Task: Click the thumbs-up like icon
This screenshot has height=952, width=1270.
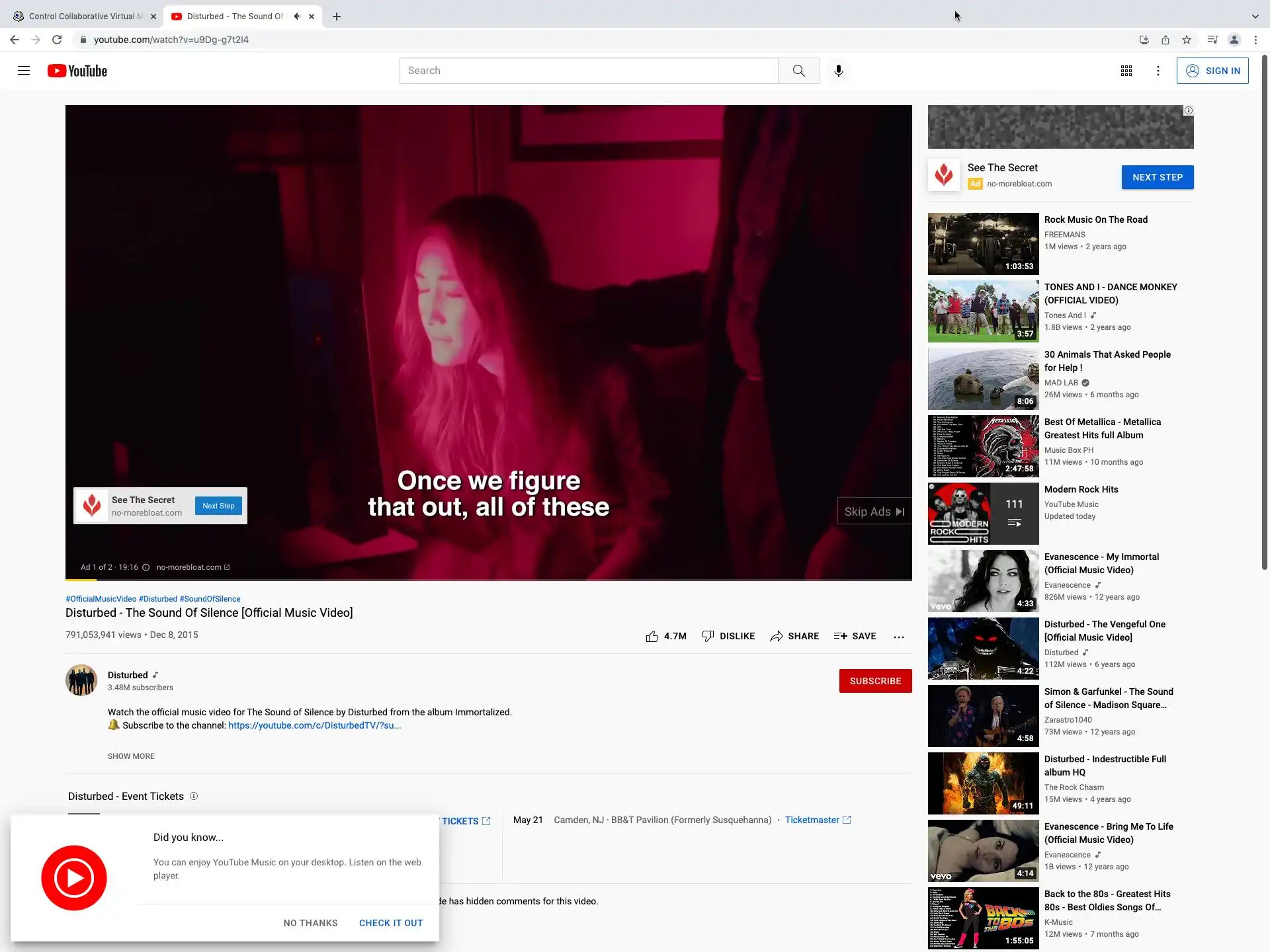Action: [652, 636]
